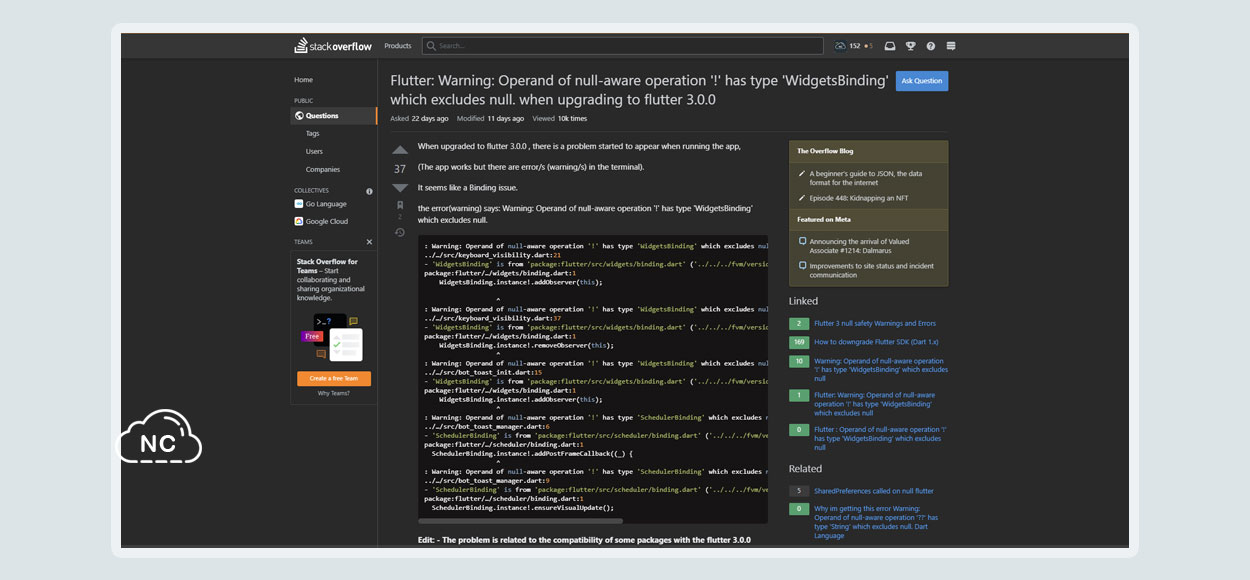1250x580 pixels.
Task: Upvote the question with up arrow
Action: pos(400,151)
